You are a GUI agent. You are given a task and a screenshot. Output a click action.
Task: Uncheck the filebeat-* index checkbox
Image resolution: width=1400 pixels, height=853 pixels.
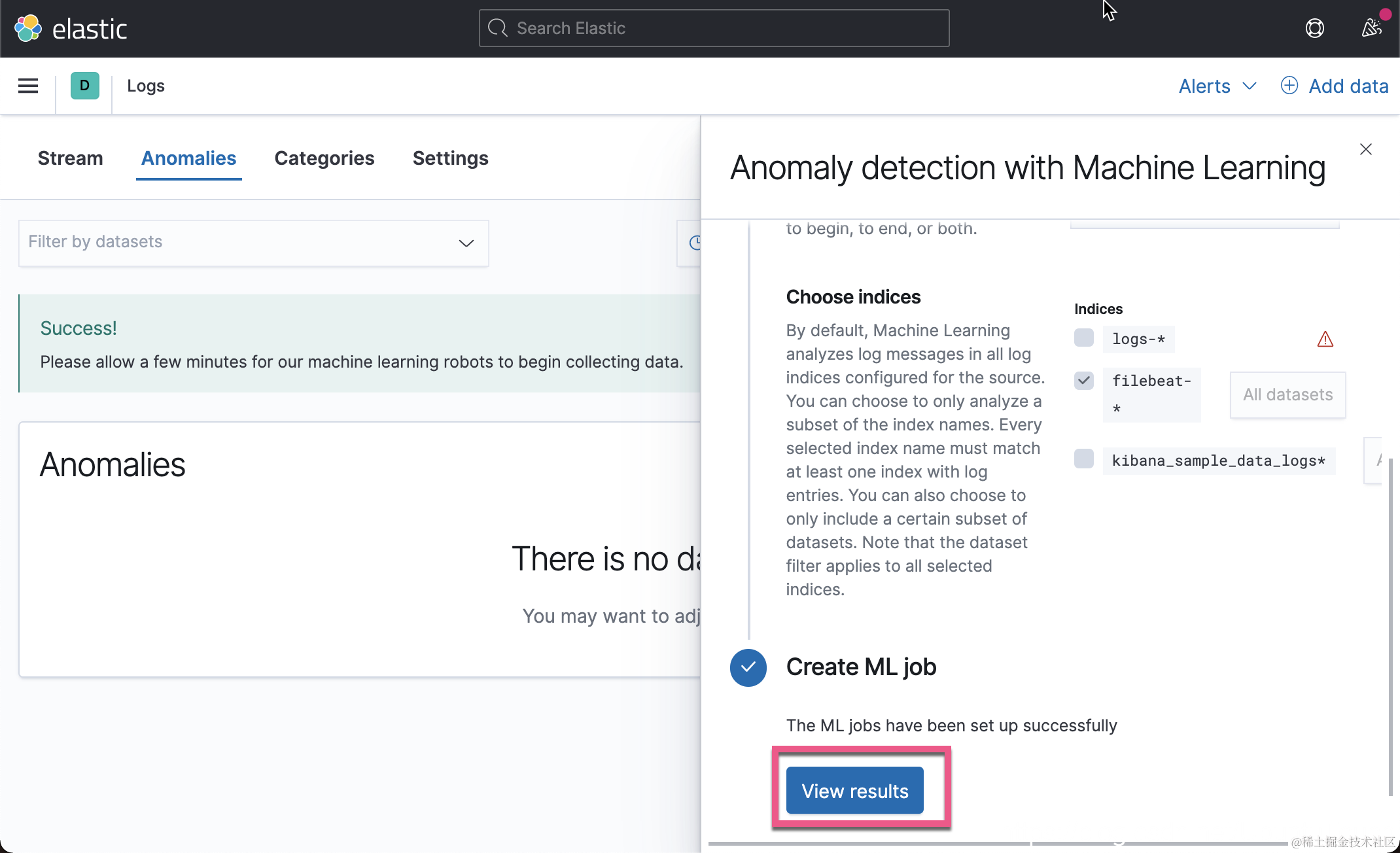coord(1083,381)
